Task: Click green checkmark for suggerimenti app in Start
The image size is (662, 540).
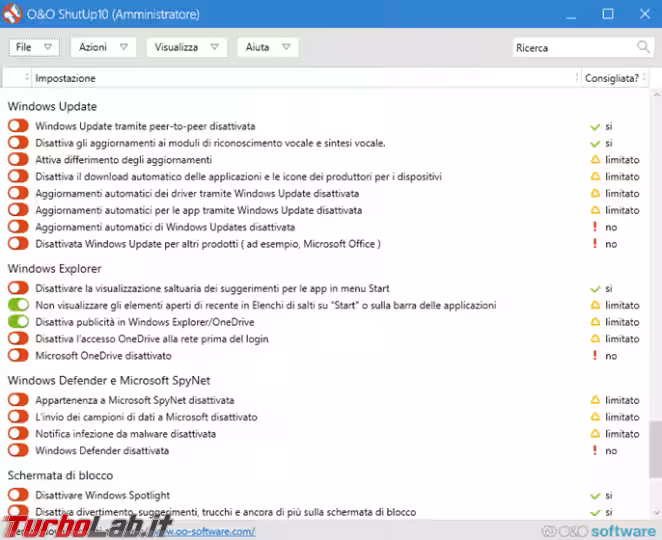Action: coord(595,289)
